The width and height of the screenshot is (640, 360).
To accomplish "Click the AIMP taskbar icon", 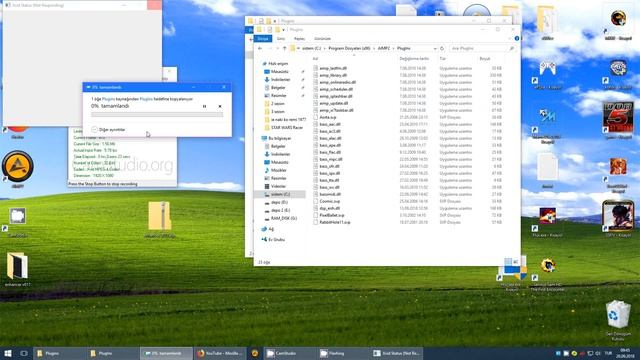I will pyautogui.click(x=255, y=353).
